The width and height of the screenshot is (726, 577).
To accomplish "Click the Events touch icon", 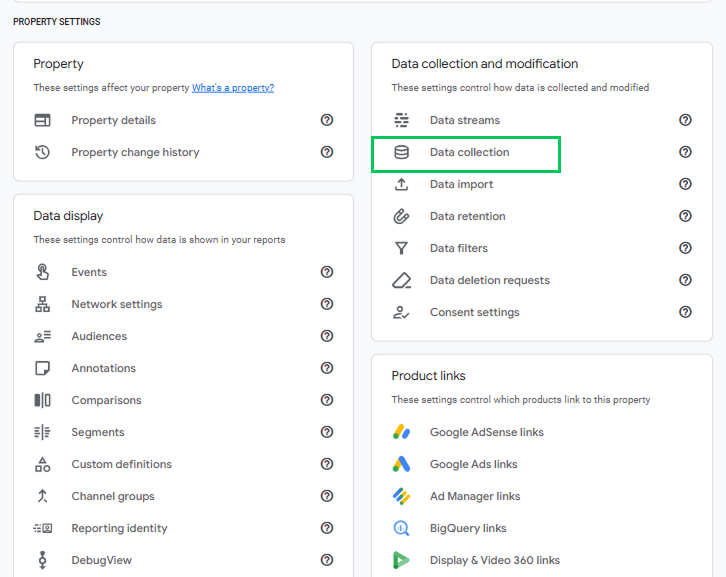I will coord(43,272).
